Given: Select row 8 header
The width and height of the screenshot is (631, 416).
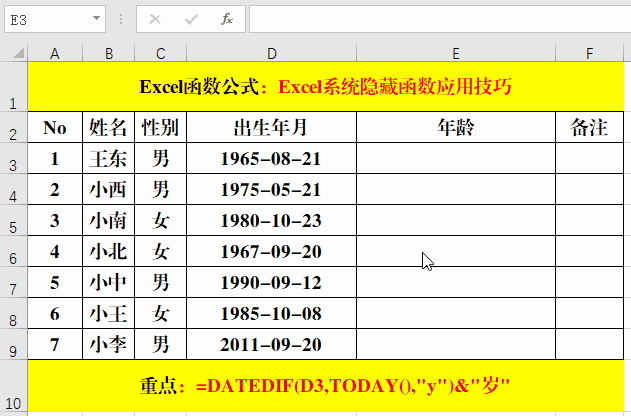Looking at the screenshot, I should (14, 313).
